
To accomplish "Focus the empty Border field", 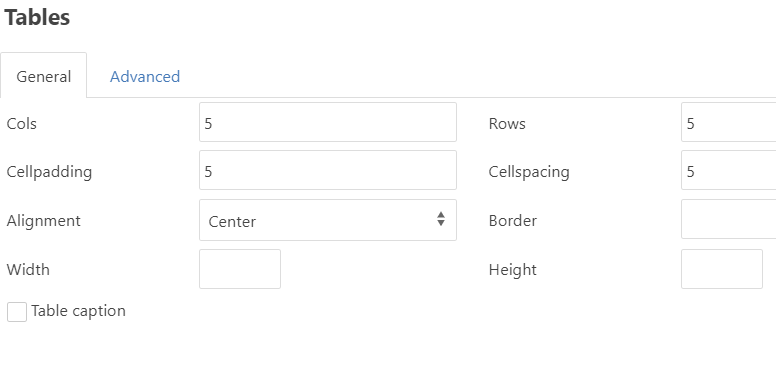I will click(728, 219).
